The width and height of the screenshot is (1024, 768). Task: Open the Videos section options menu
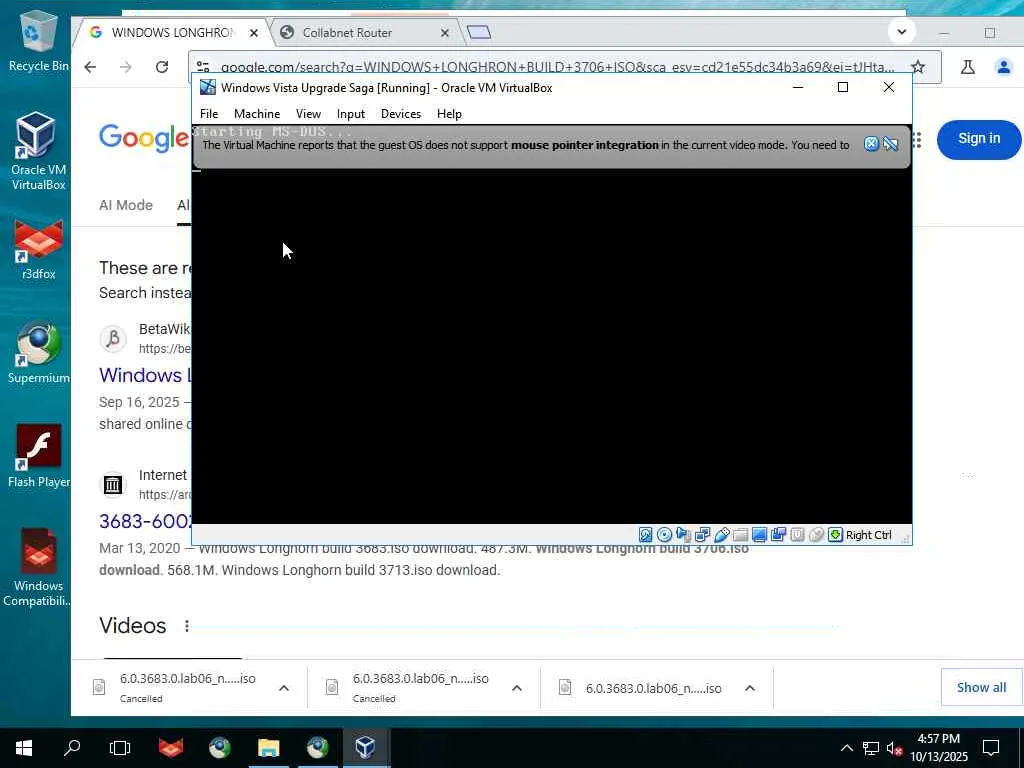pos(187,626)
